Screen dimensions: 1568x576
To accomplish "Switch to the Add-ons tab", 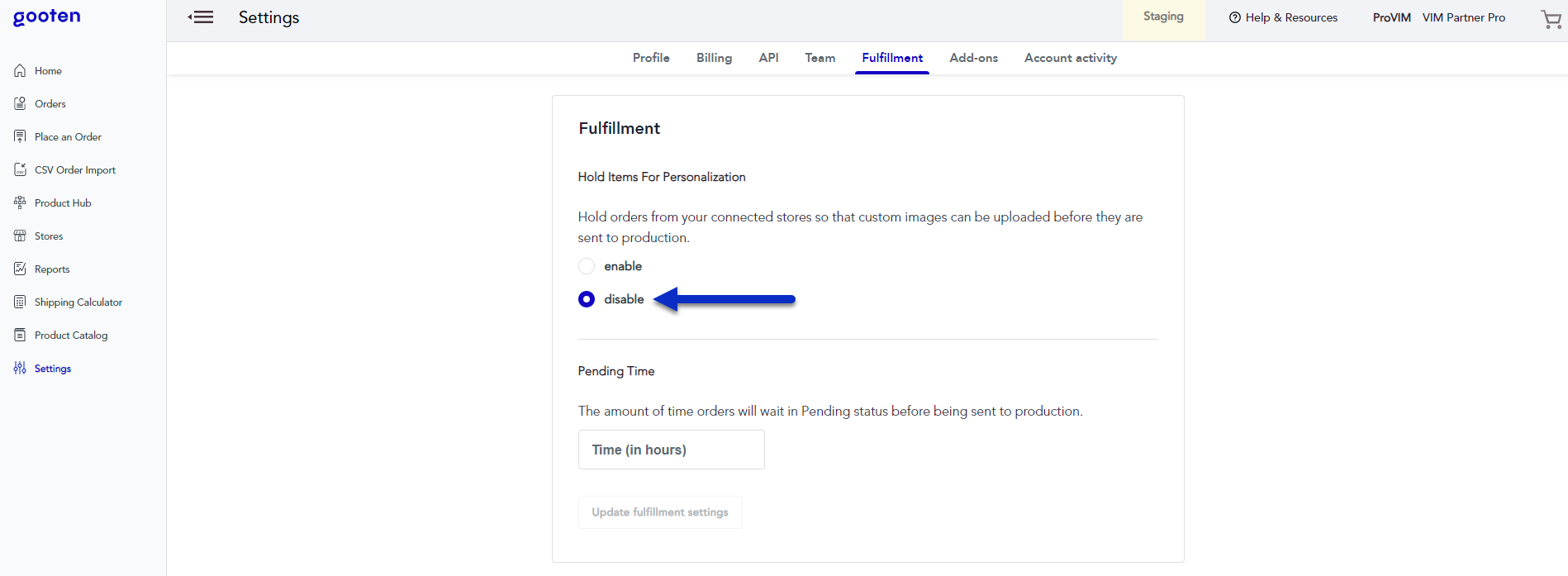I will pyautogui.click(x=973, y=58).
